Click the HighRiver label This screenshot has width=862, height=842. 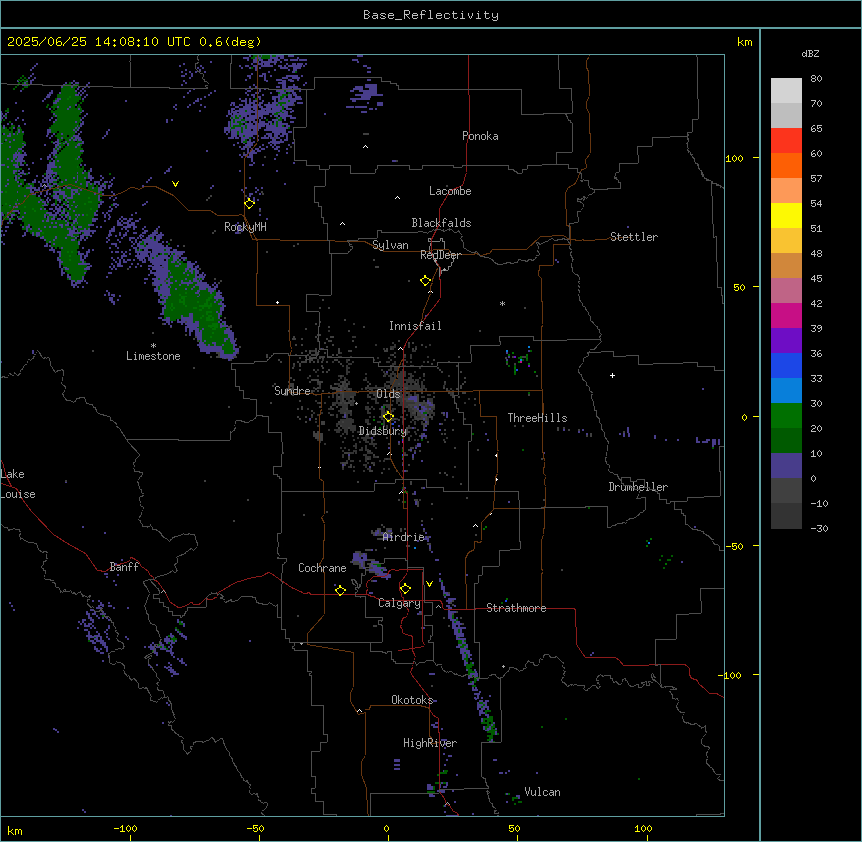pyautogui.click(x=429, y=743)
